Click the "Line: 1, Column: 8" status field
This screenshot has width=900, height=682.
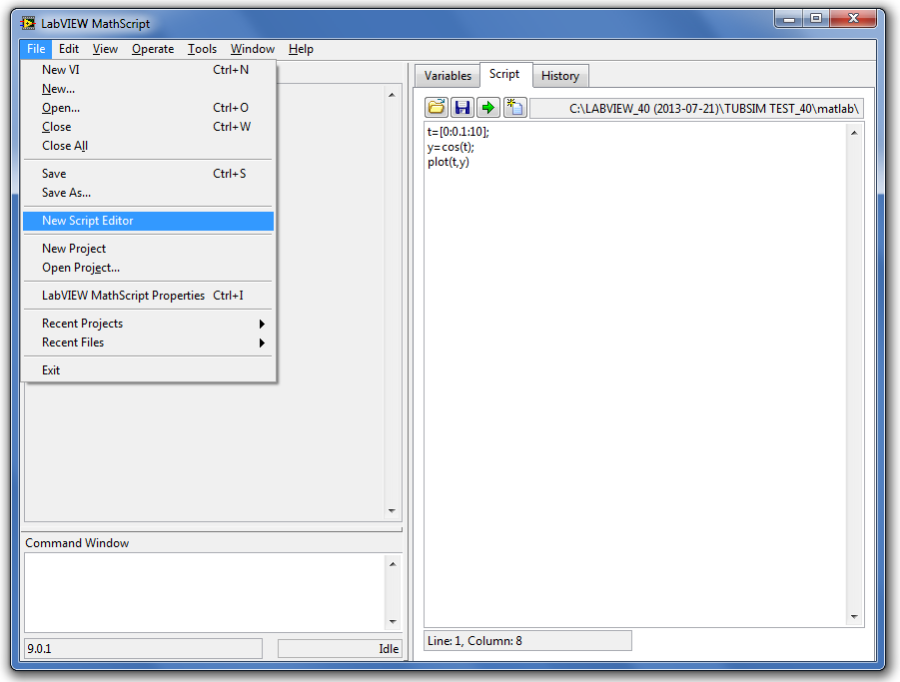[x=527, y=641]
